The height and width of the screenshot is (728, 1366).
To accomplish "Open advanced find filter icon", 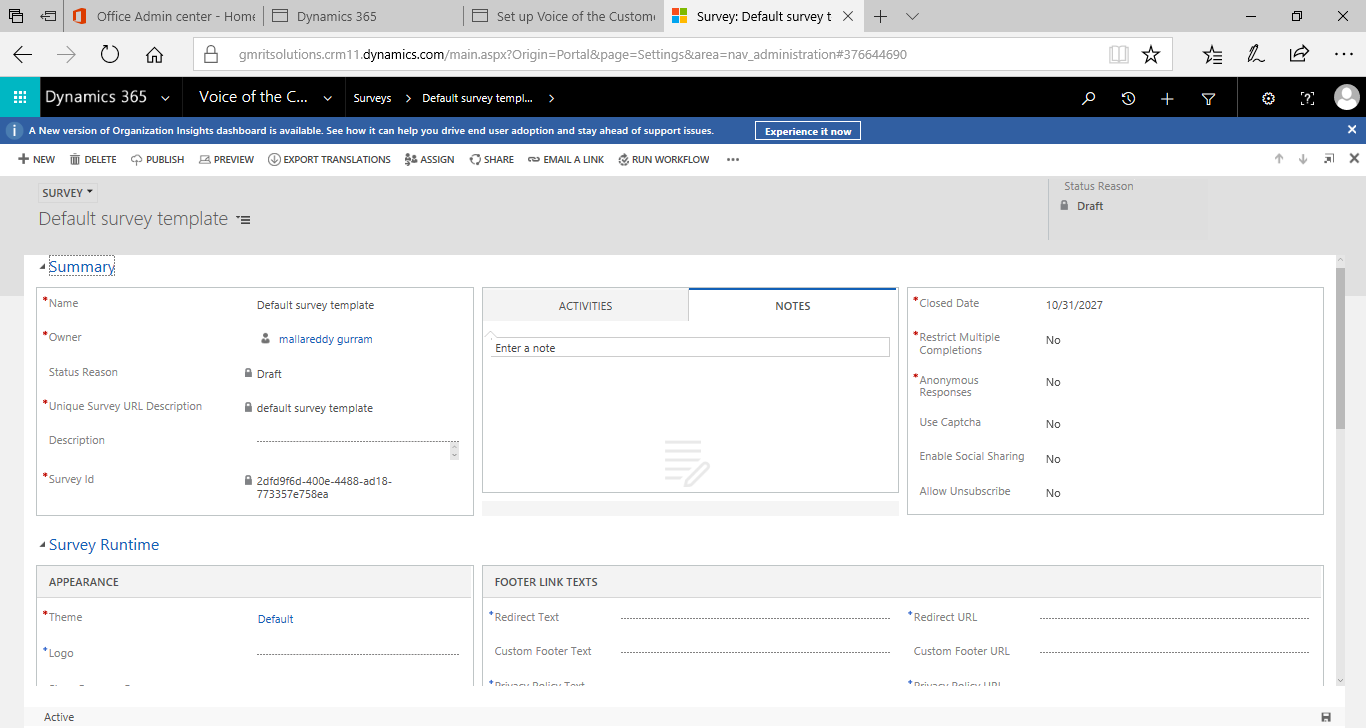I will click(x=1208, y=98).
